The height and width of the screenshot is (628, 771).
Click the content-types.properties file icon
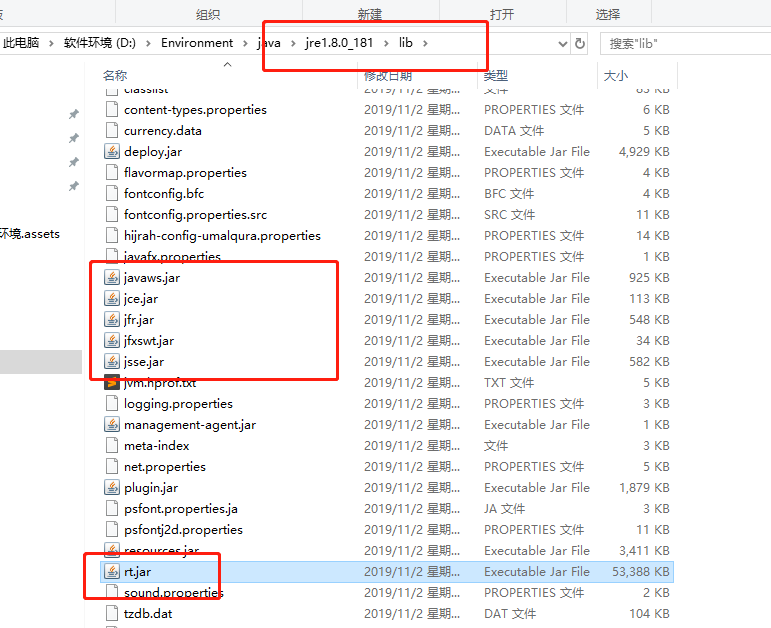(x=112, y=109)
